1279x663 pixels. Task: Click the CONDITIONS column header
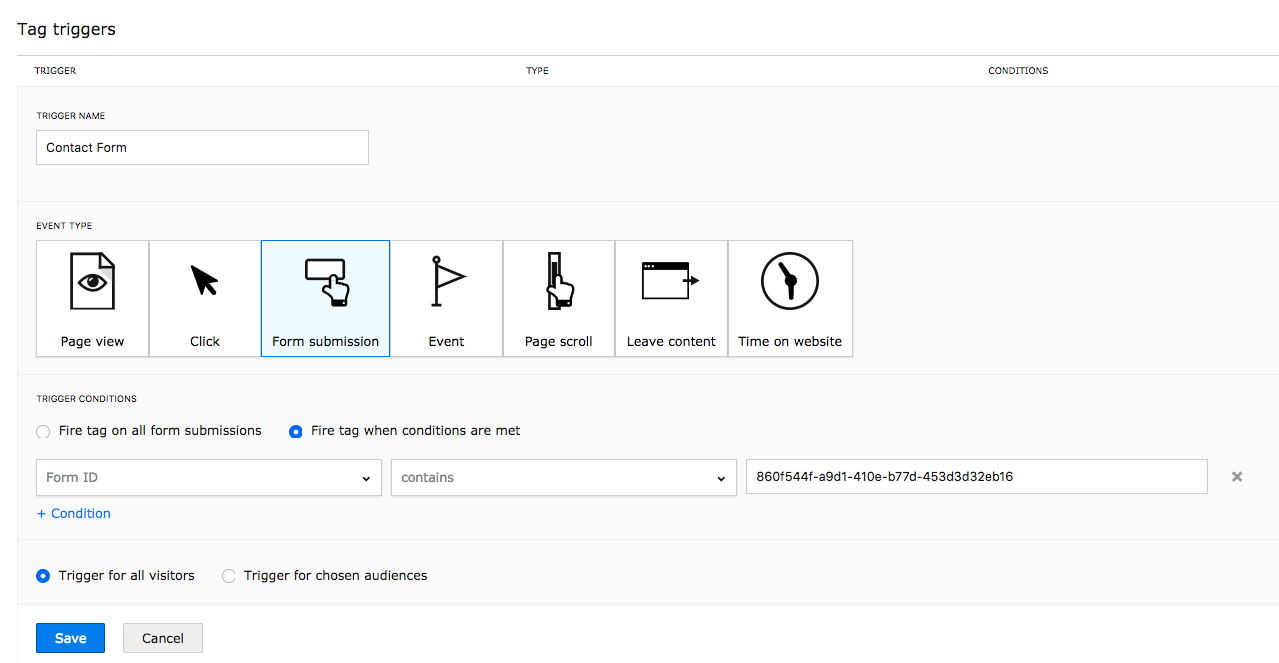pyautogui.click(x=1018, y=71)
